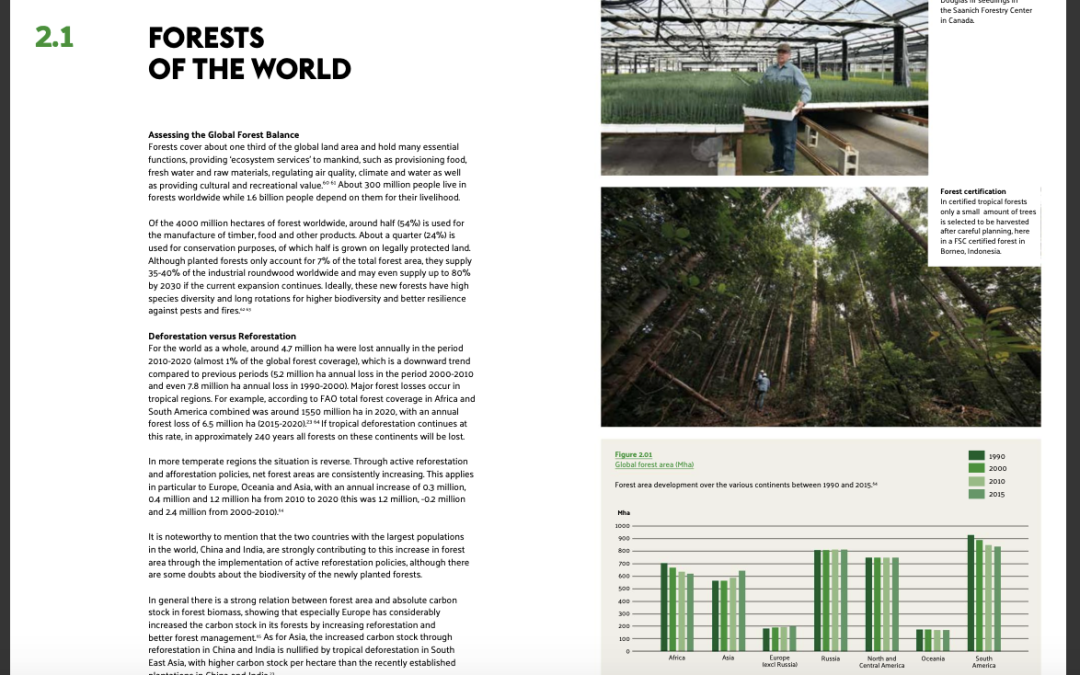This screenshot has width=1080, height=675.
Task: Select the tropical forest photo
Action: point(820,307)
